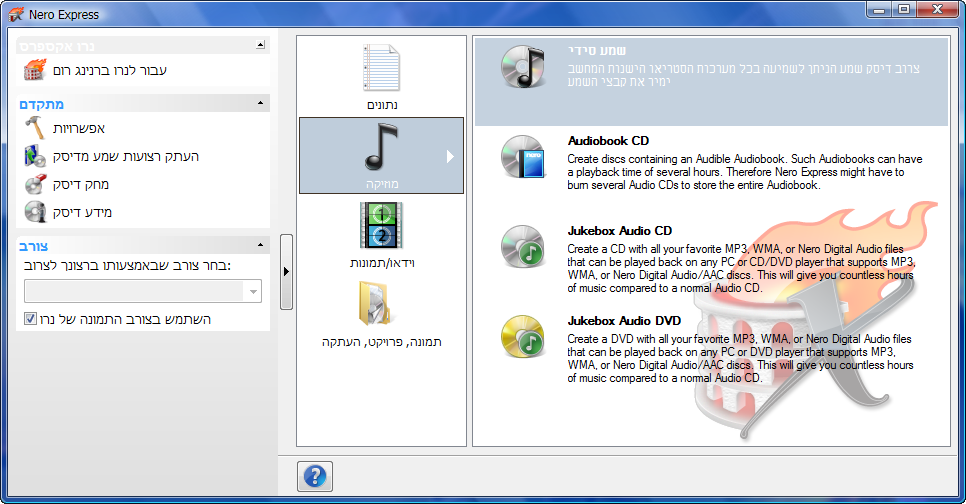
Task: Click the Jukebox Audio CD icon
Action: [x=523, y=246]
